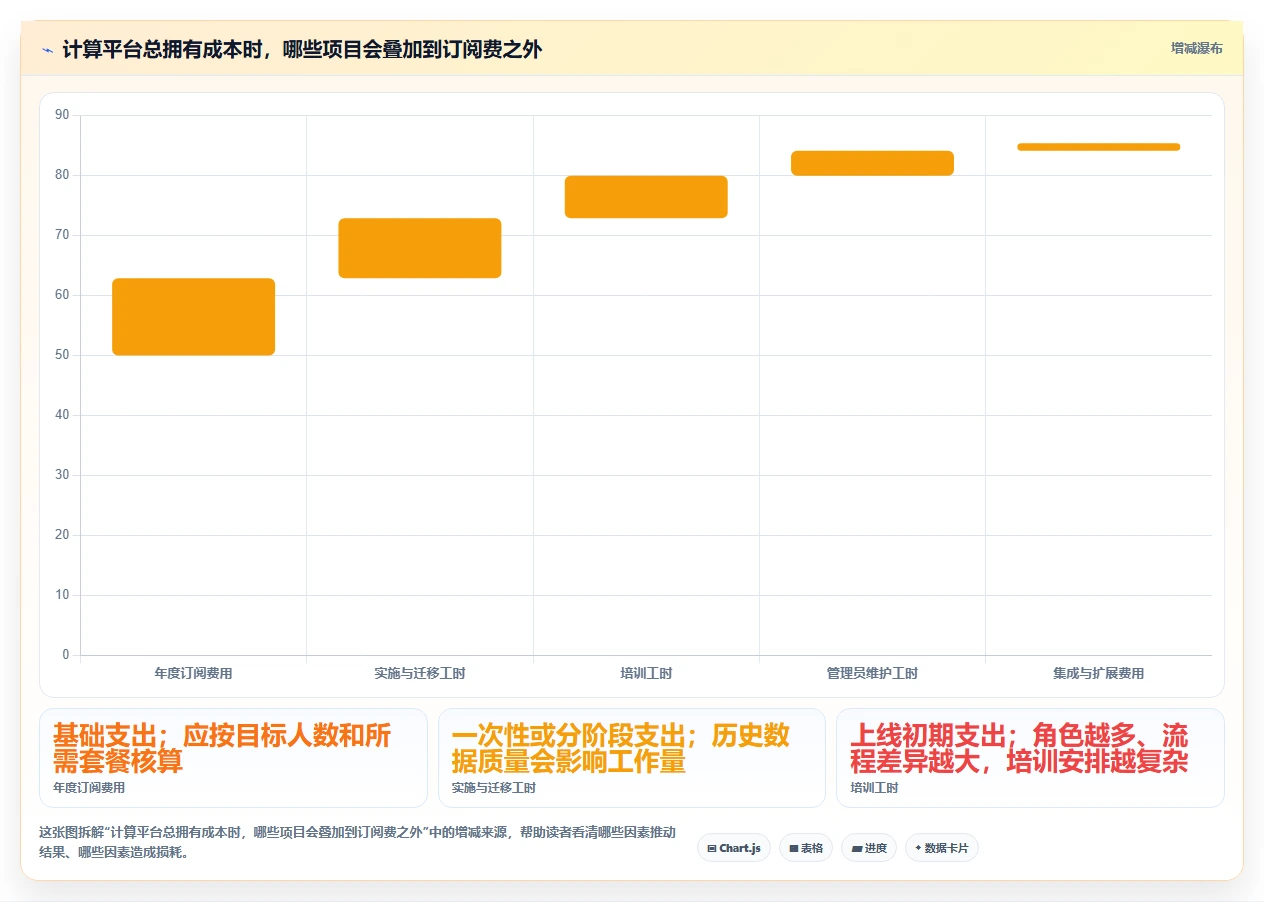Click the 增减瀑布 label in the header
The width and height of the screenshot is (1264, 902).
tap(1196, 48)
